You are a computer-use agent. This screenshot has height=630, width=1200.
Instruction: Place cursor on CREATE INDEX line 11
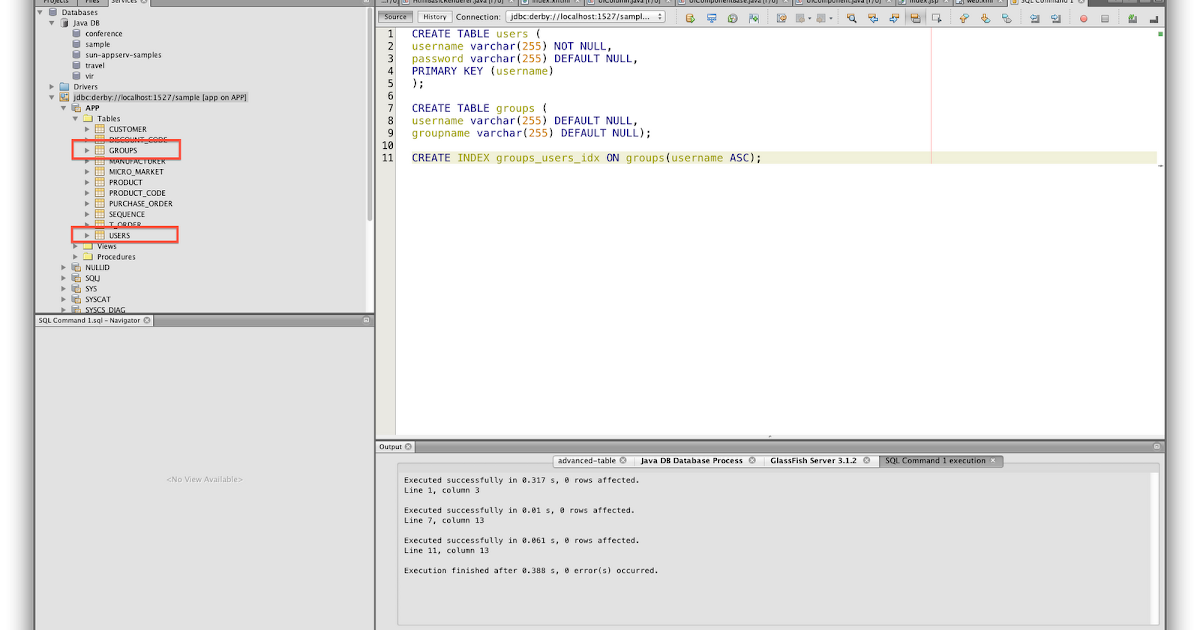[x=587, y=158]
